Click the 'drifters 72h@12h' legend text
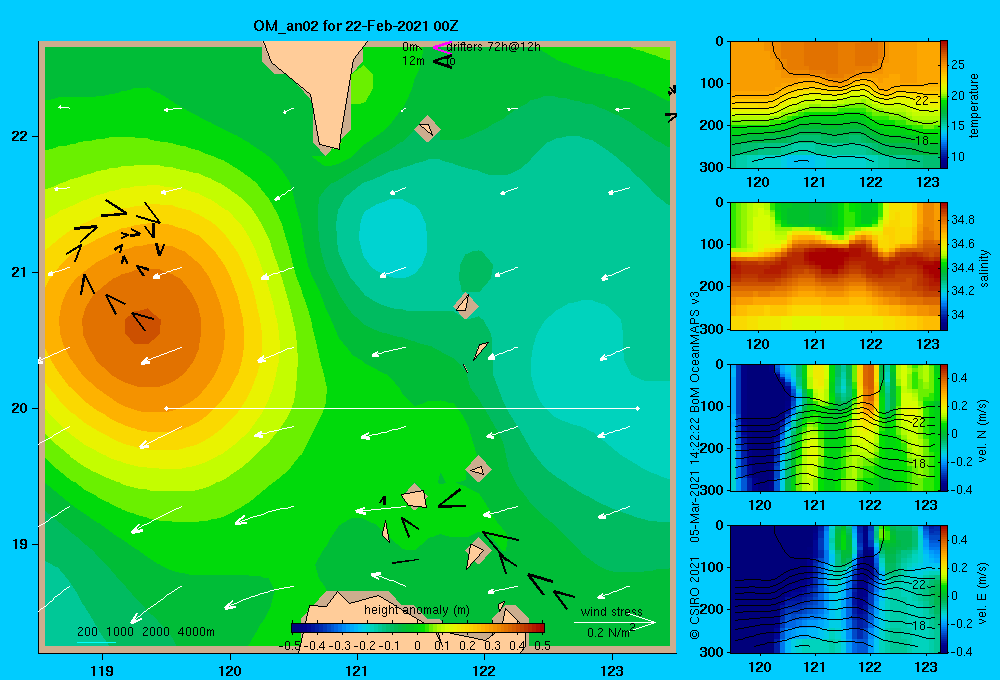This screenshot has width=1000, height=680. tap(494, 47)
